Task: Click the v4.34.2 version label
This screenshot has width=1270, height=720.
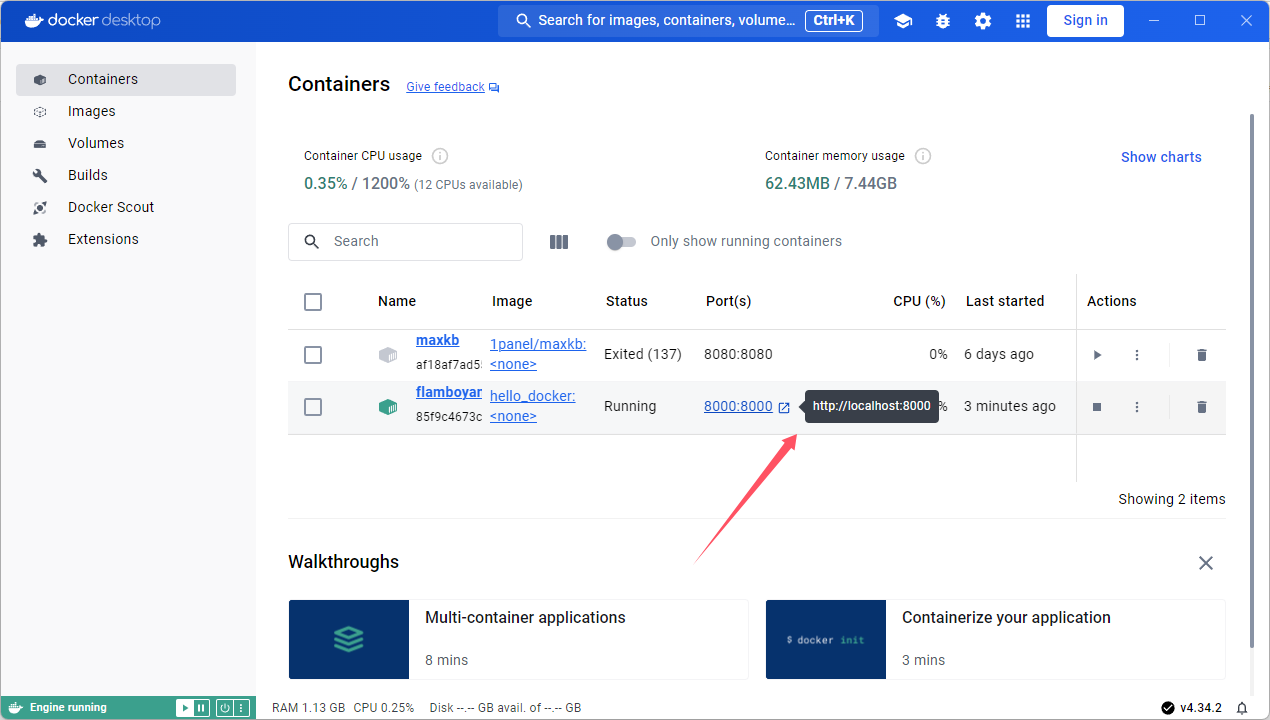Action: pyautogui.click(x=1201, y=708)
